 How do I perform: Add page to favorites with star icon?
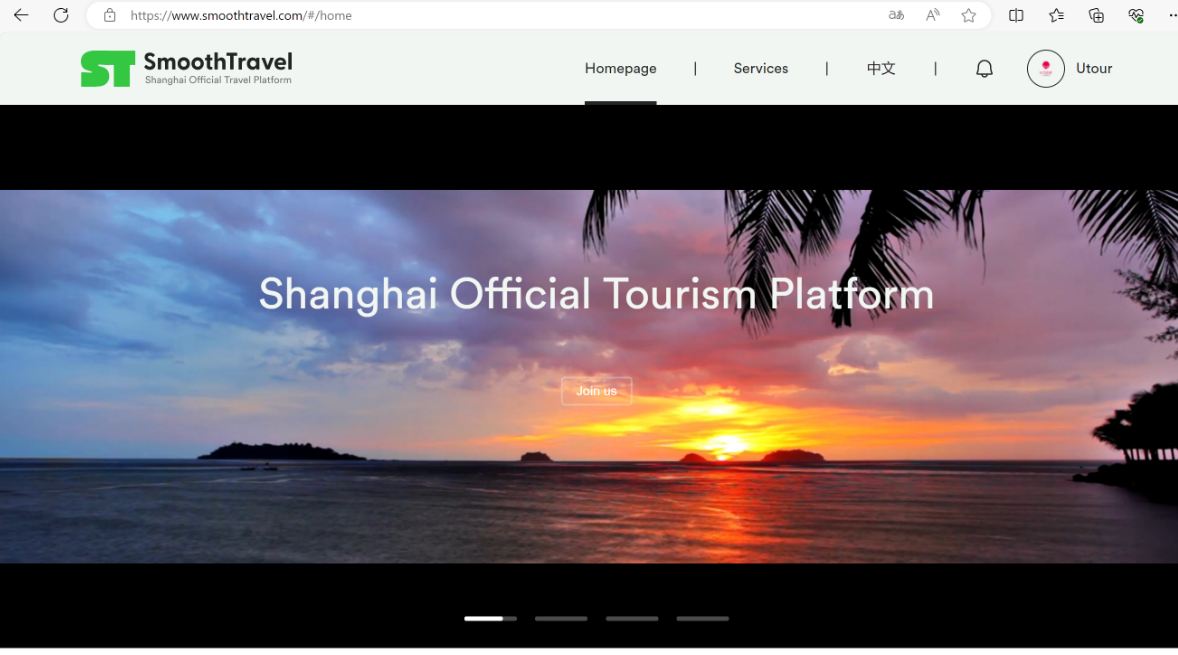coord(968,15)
